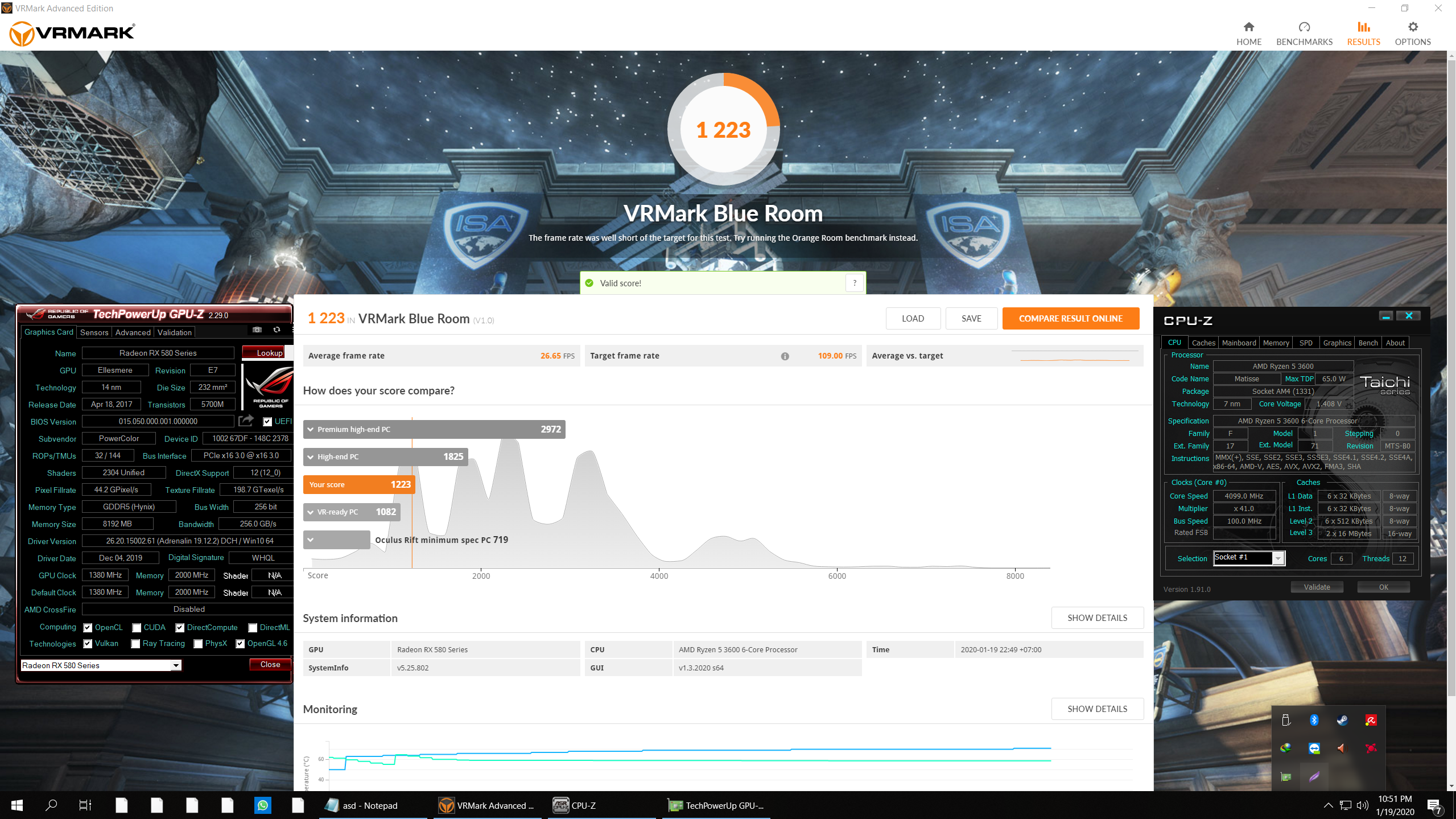
Task: Click the LOAD result button
Action: coord(913,318)
